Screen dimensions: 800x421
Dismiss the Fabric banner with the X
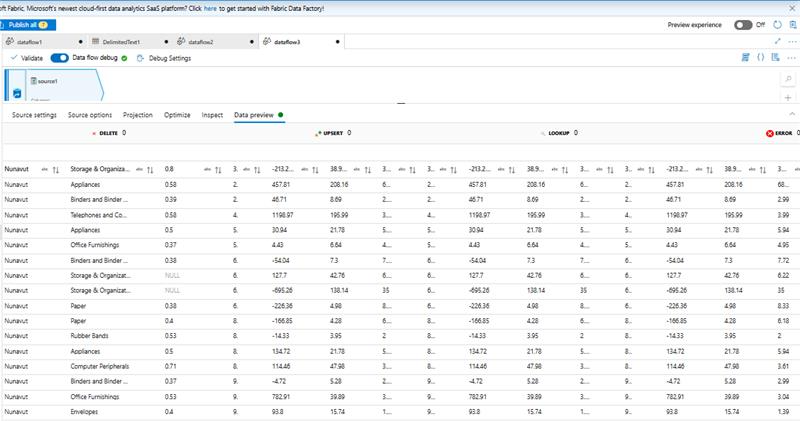point(792,8)
